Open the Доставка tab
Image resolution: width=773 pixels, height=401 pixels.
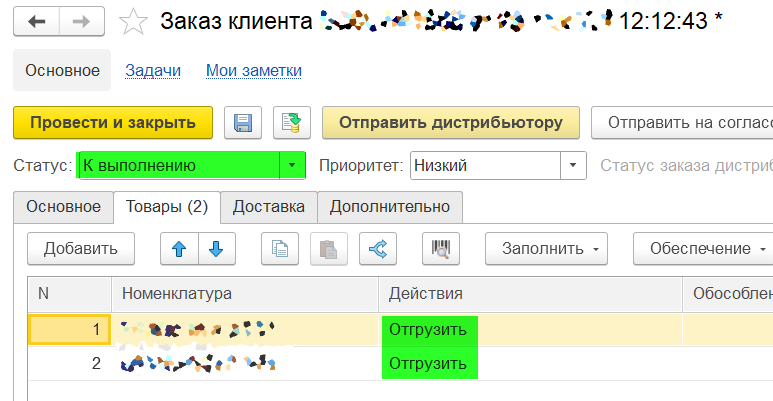point(269,207)
